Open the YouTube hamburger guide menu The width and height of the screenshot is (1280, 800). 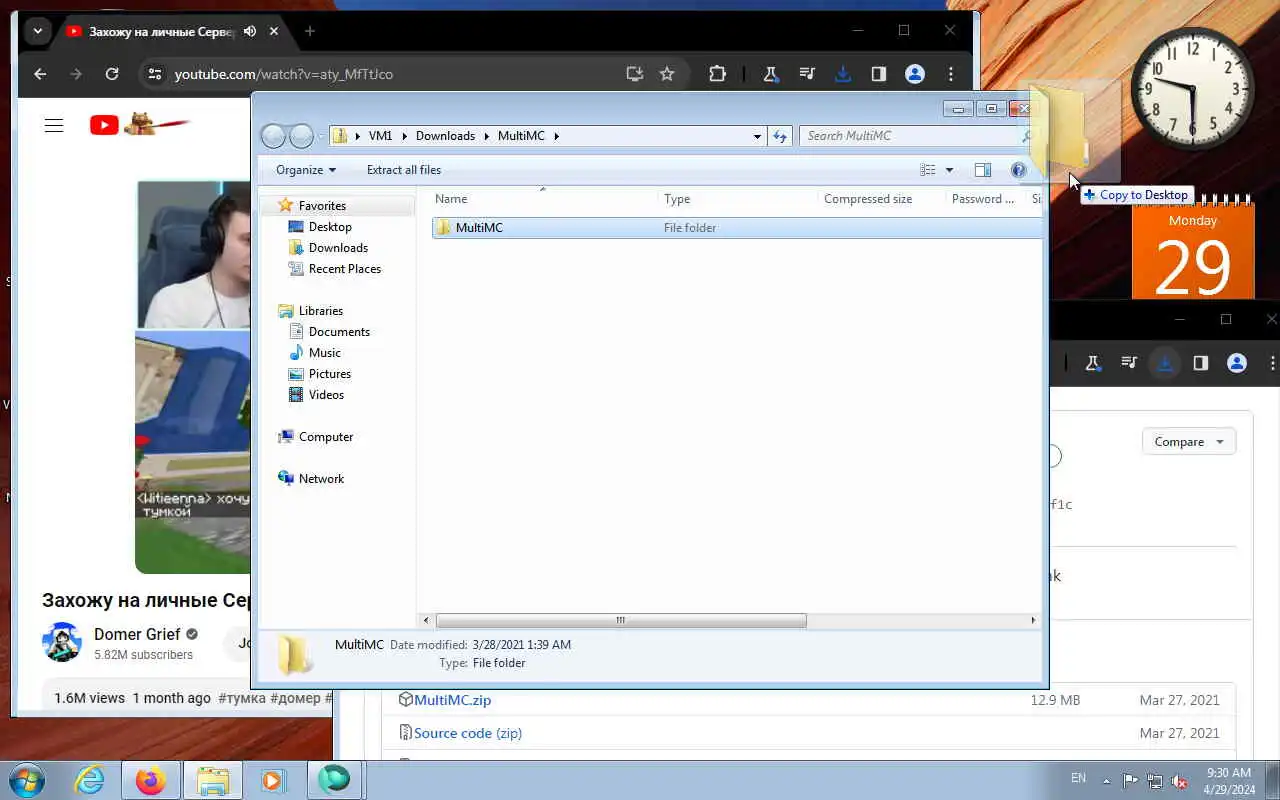click(54, 125)
